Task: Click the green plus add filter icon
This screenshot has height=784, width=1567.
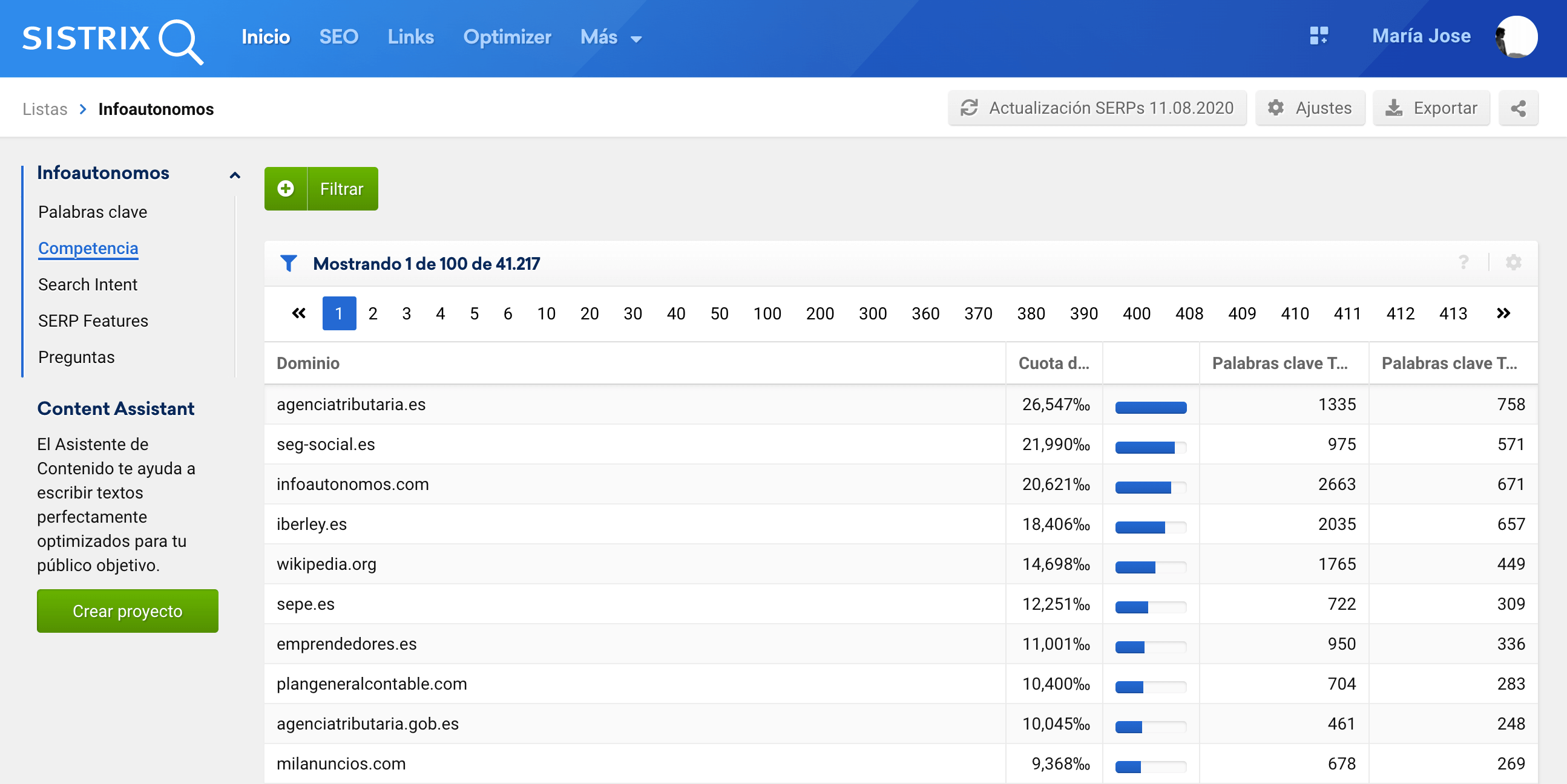Action: point(286,189)
